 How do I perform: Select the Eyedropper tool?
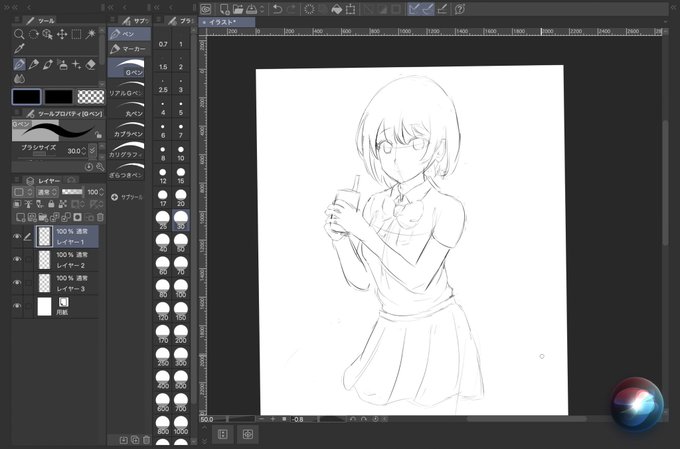[x=19, y=49]
